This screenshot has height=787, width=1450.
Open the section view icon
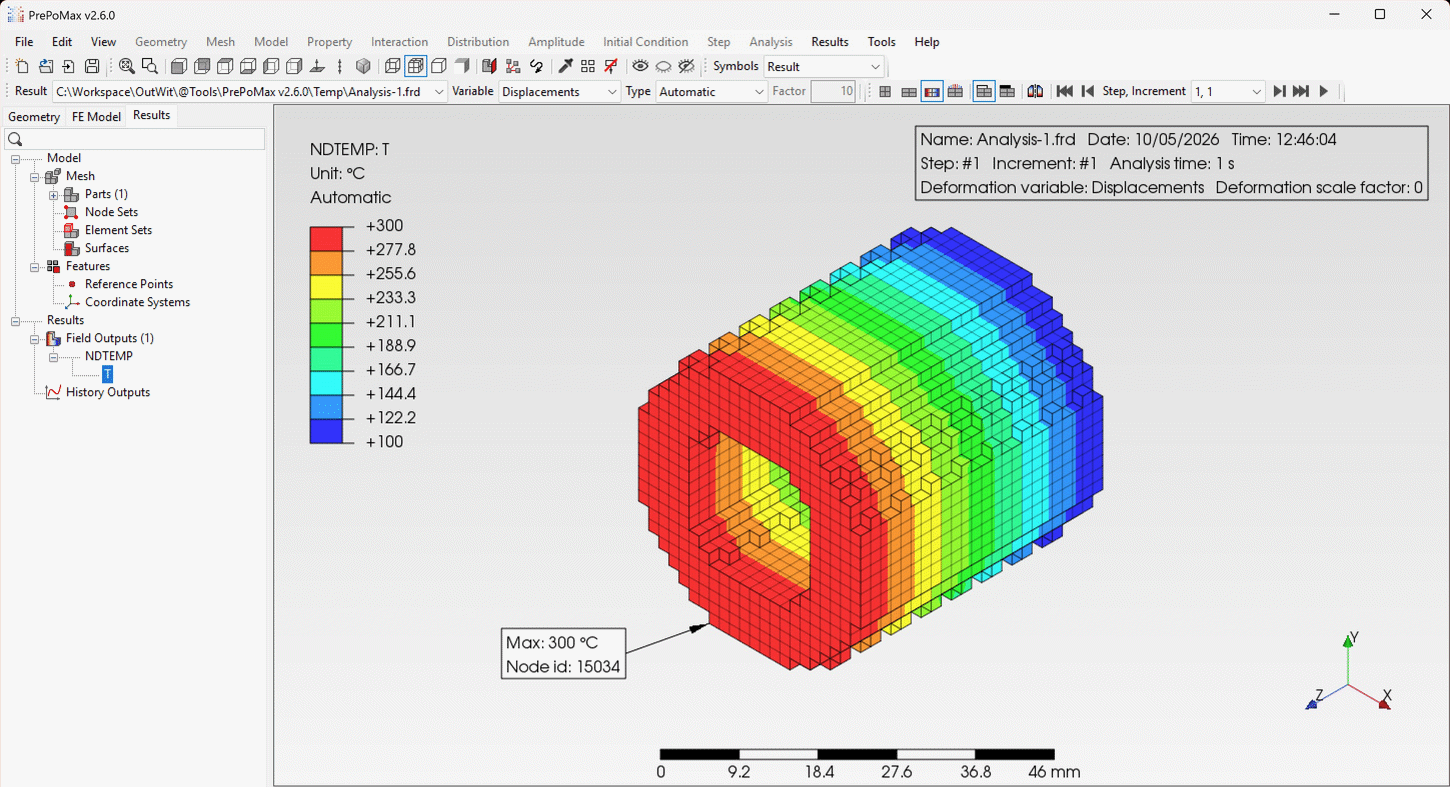[x=489, y=66]
